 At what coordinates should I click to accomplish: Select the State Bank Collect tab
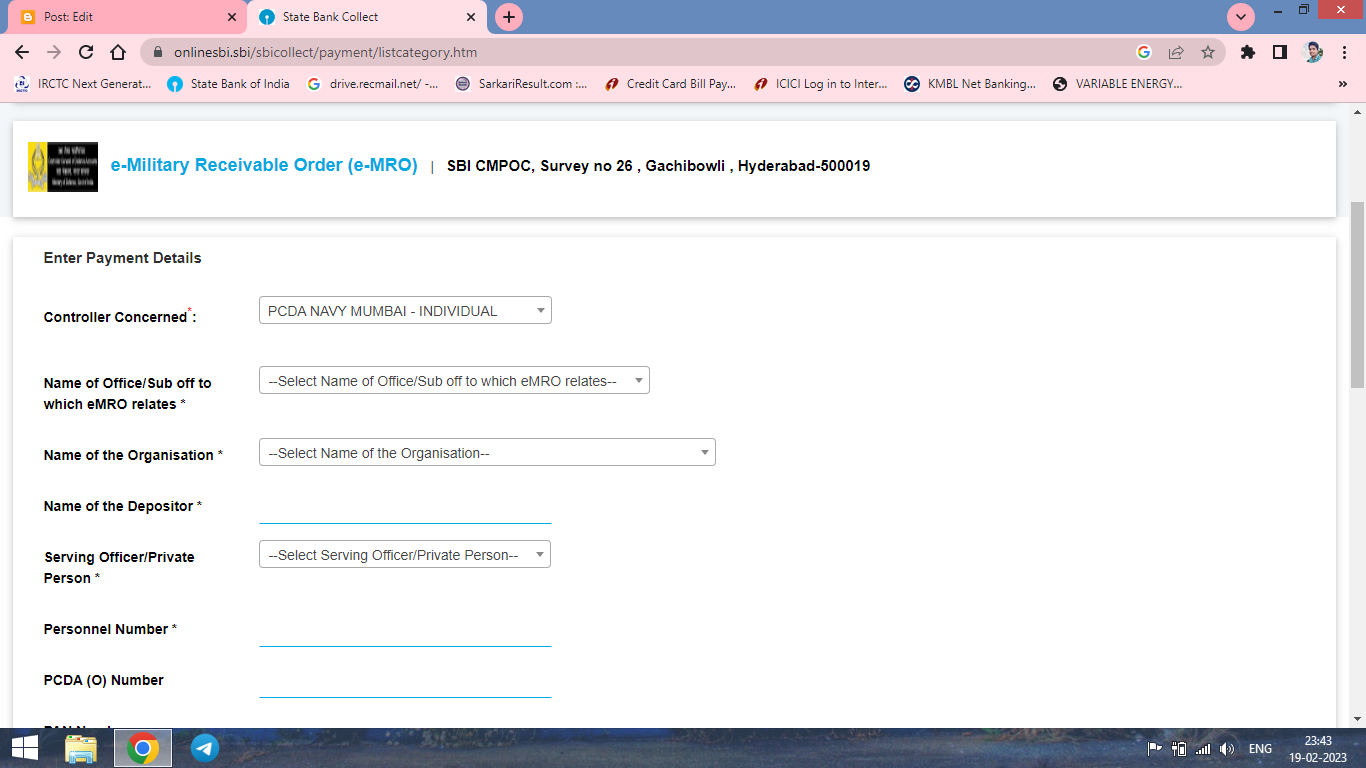pos(366,17)
